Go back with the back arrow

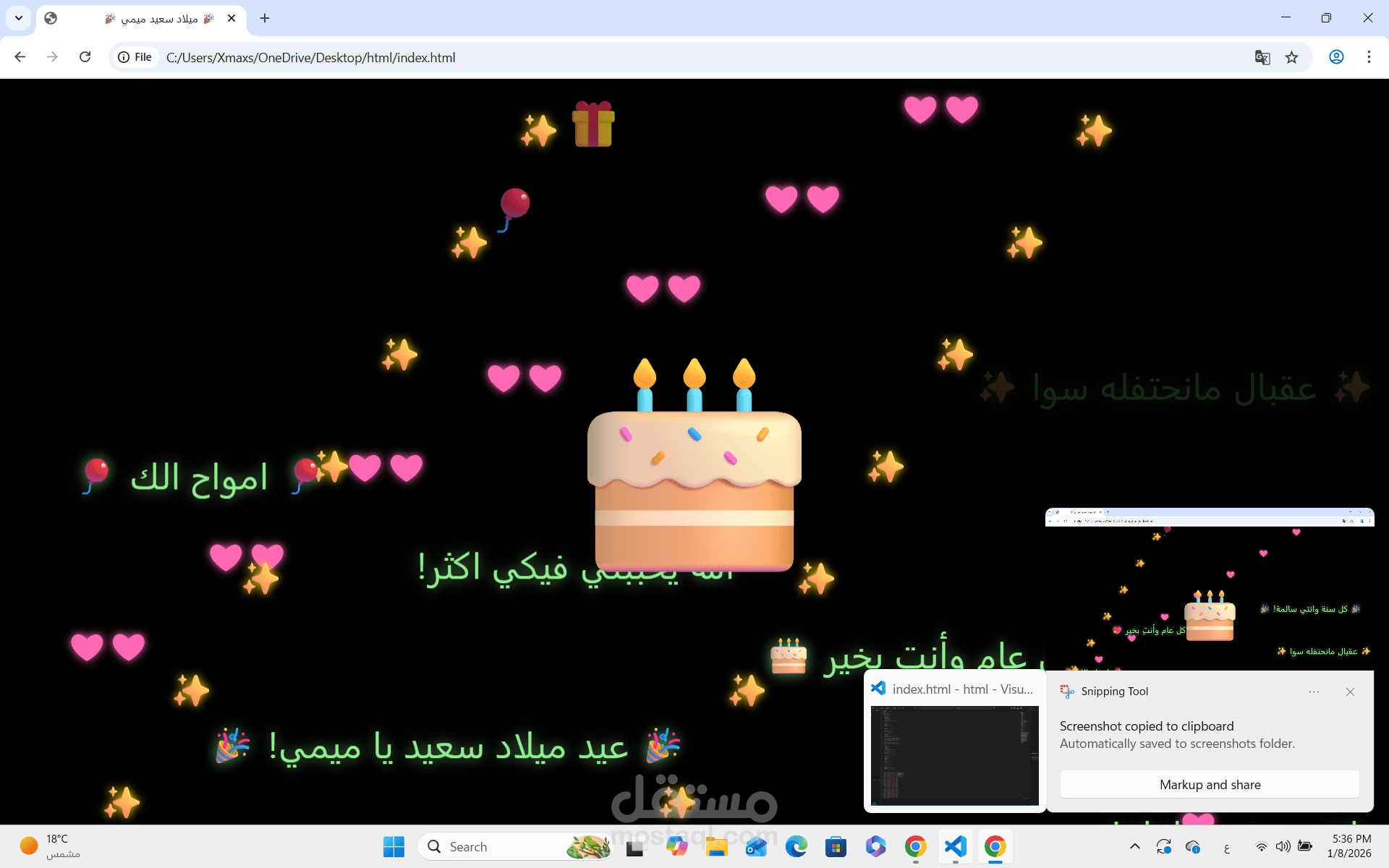[x=20, y=57]
